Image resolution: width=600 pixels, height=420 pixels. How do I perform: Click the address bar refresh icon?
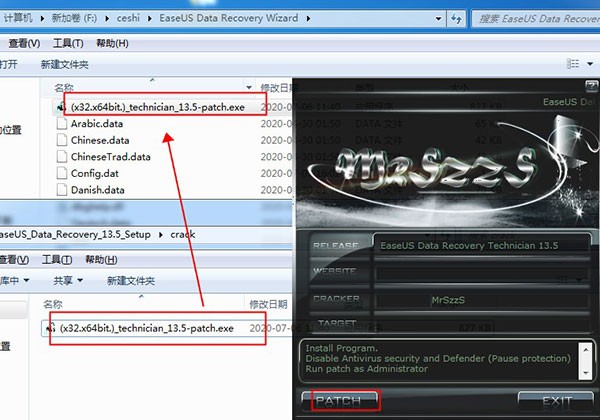coord(456,18)
